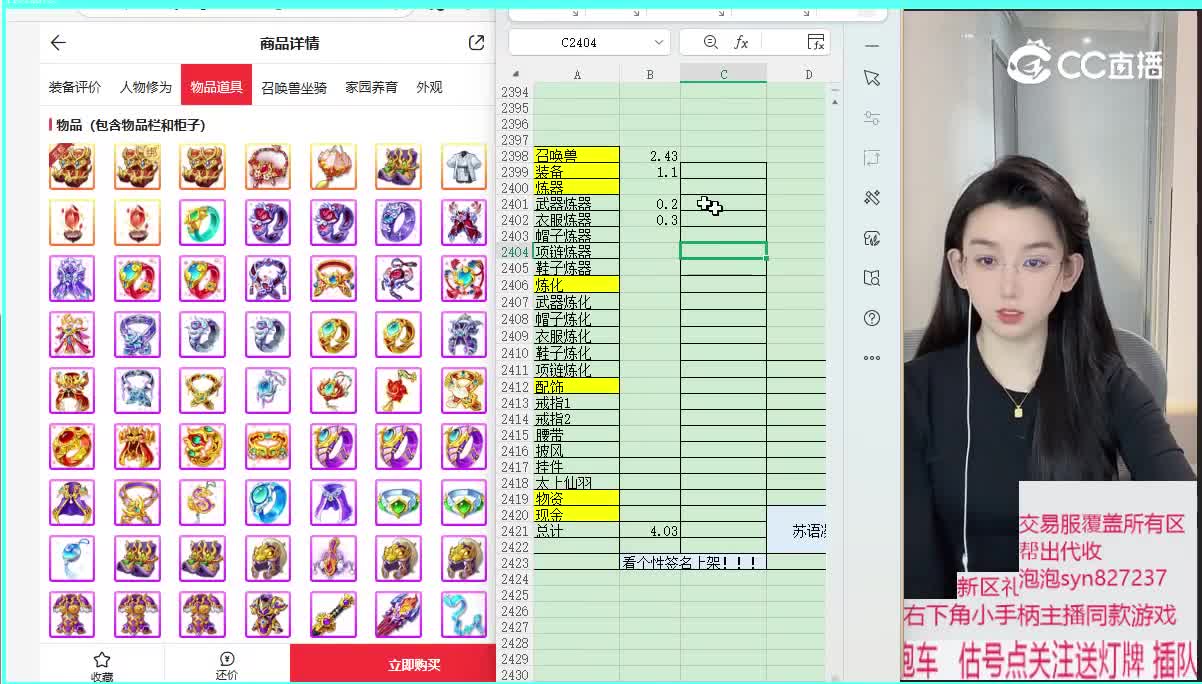
Task: Open the design tools icon in sidebar
Action: coord(872,198)
